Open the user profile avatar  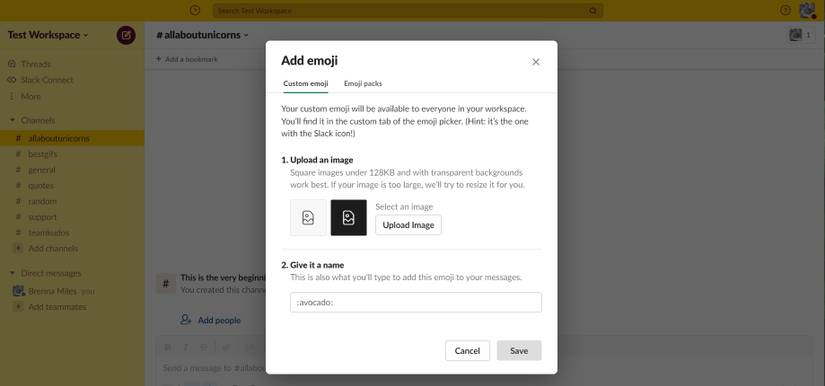(x=807, y=10)
